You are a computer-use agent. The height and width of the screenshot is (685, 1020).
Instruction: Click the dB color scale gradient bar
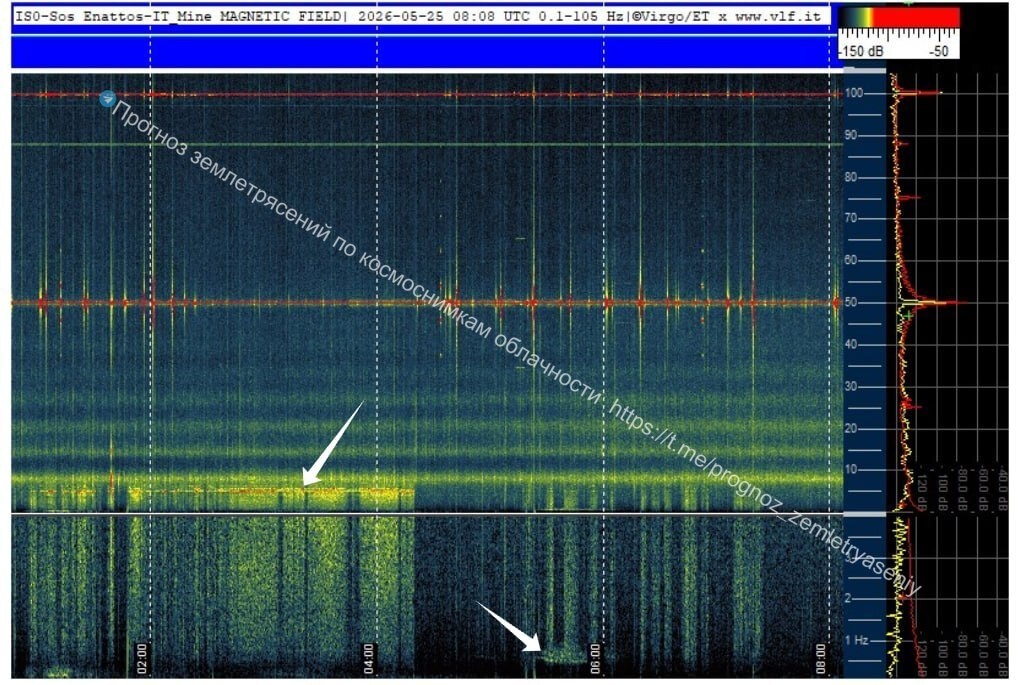(898, 18)
